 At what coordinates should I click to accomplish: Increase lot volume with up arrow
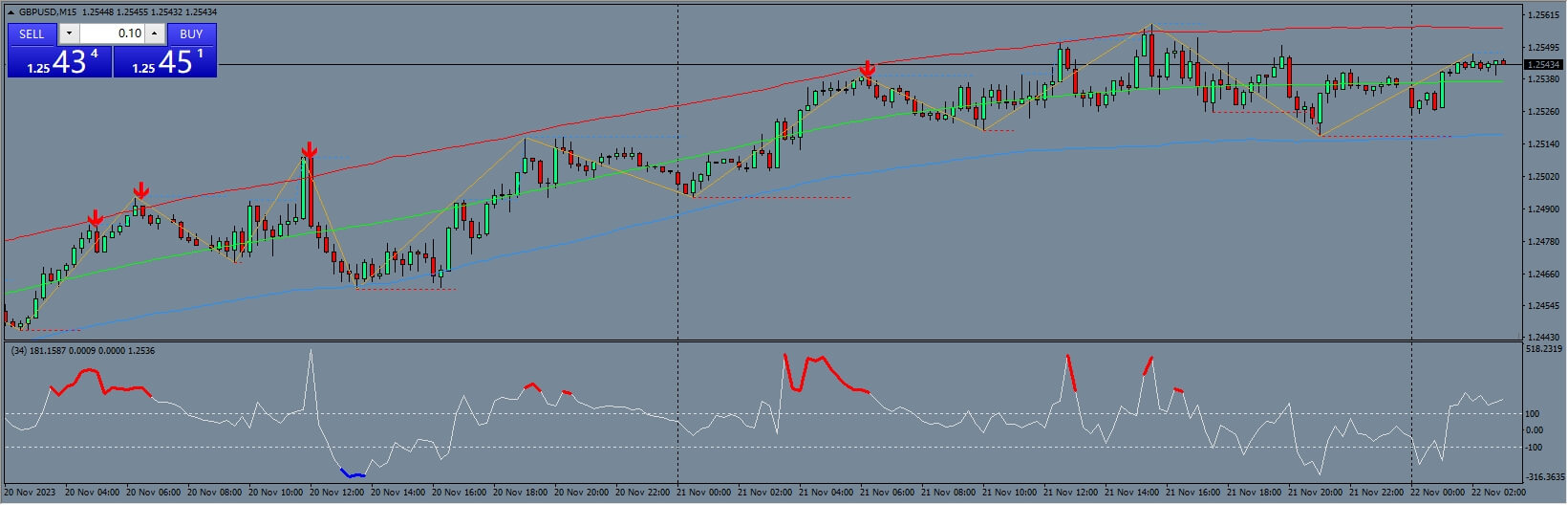click(x=155, y=33)
